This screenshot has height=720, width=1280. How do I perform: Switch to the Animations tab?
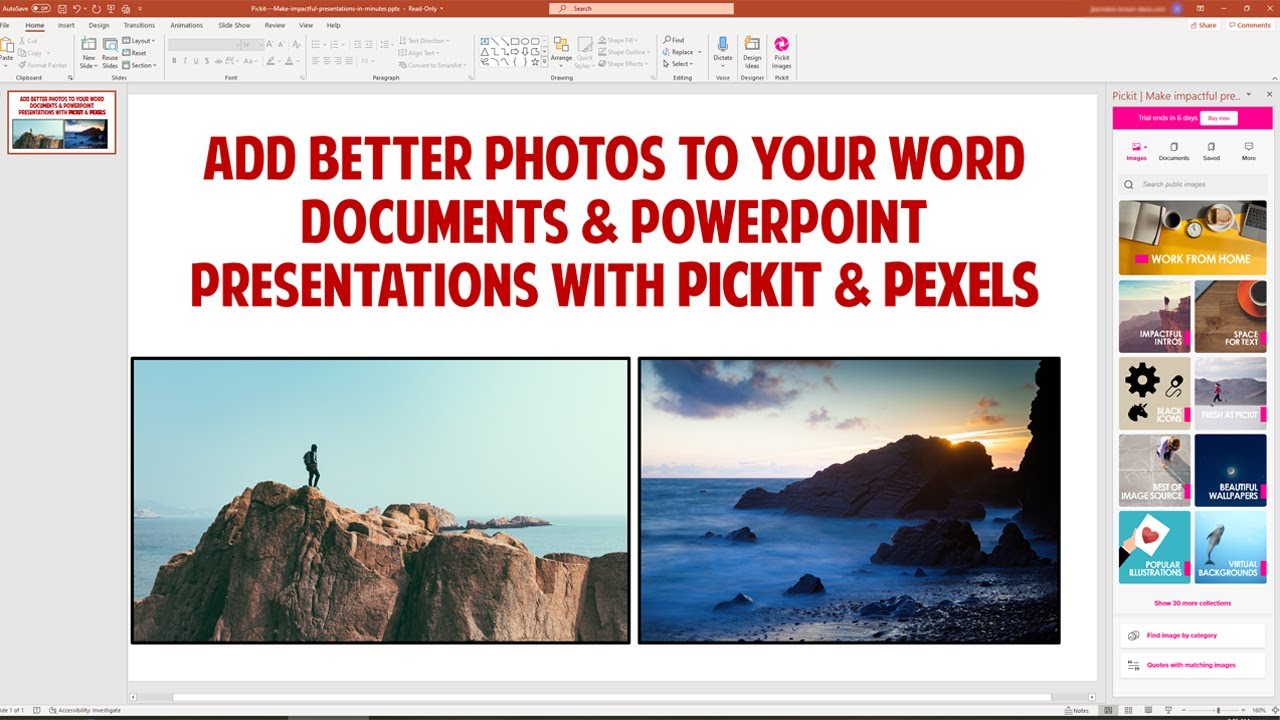click(186, 25)
